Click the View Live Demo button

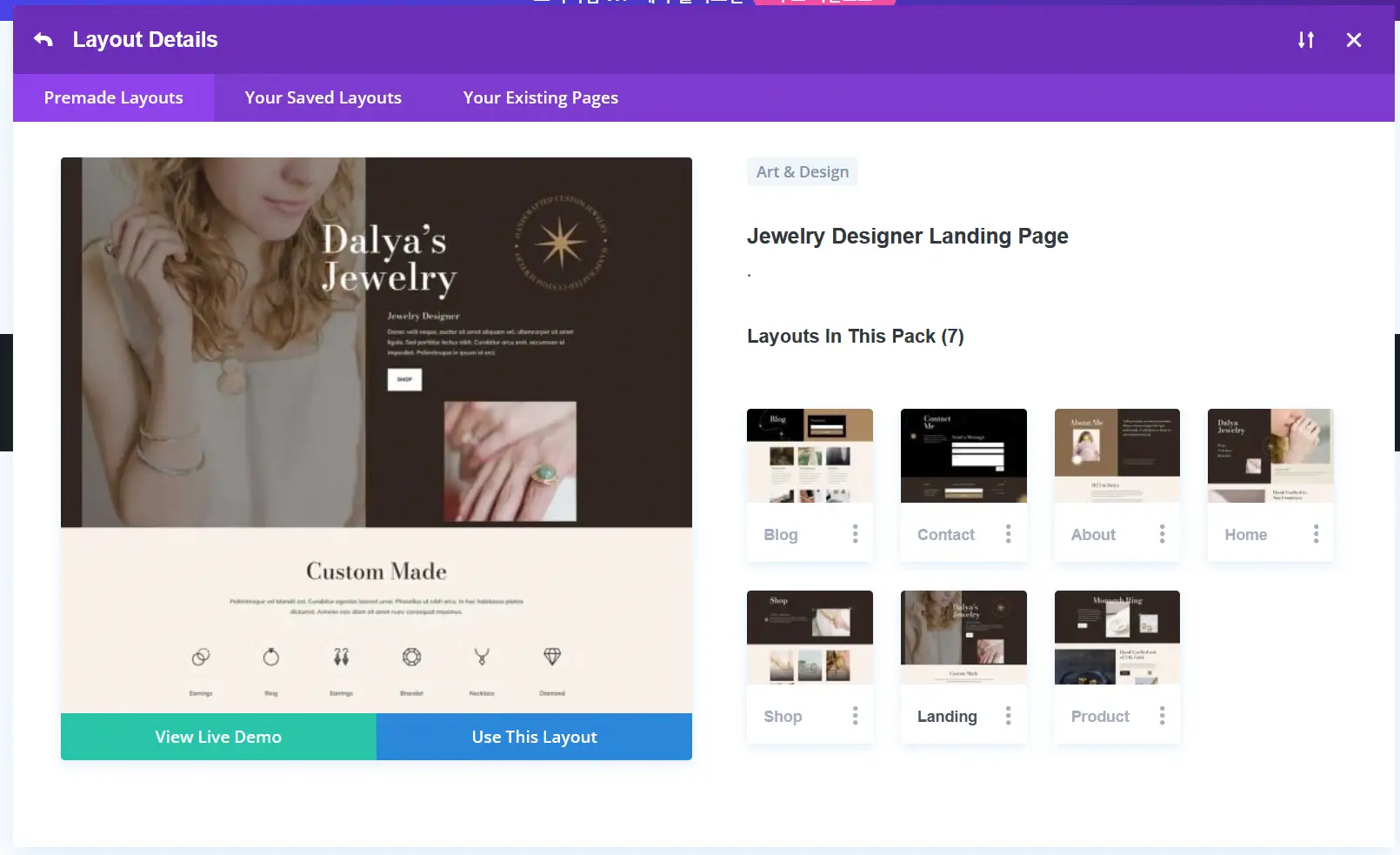click(x=217, y=737)
